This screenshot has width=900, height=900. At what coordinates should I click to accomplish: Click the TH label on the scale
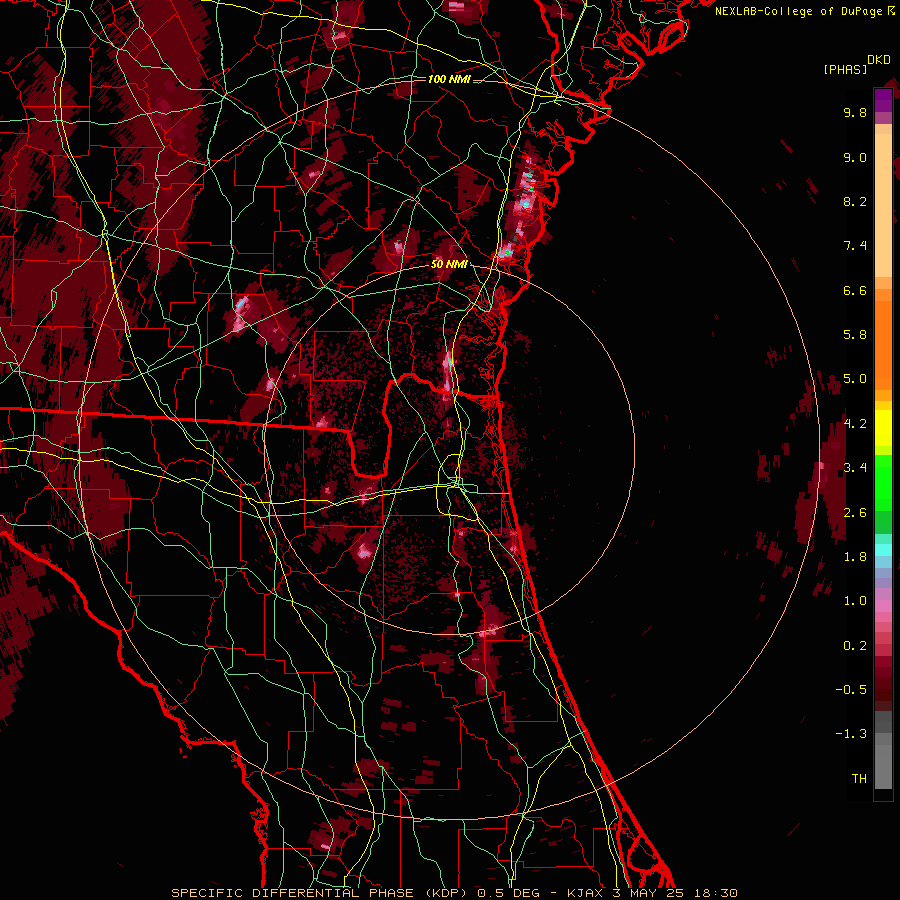tap(859, 779)
